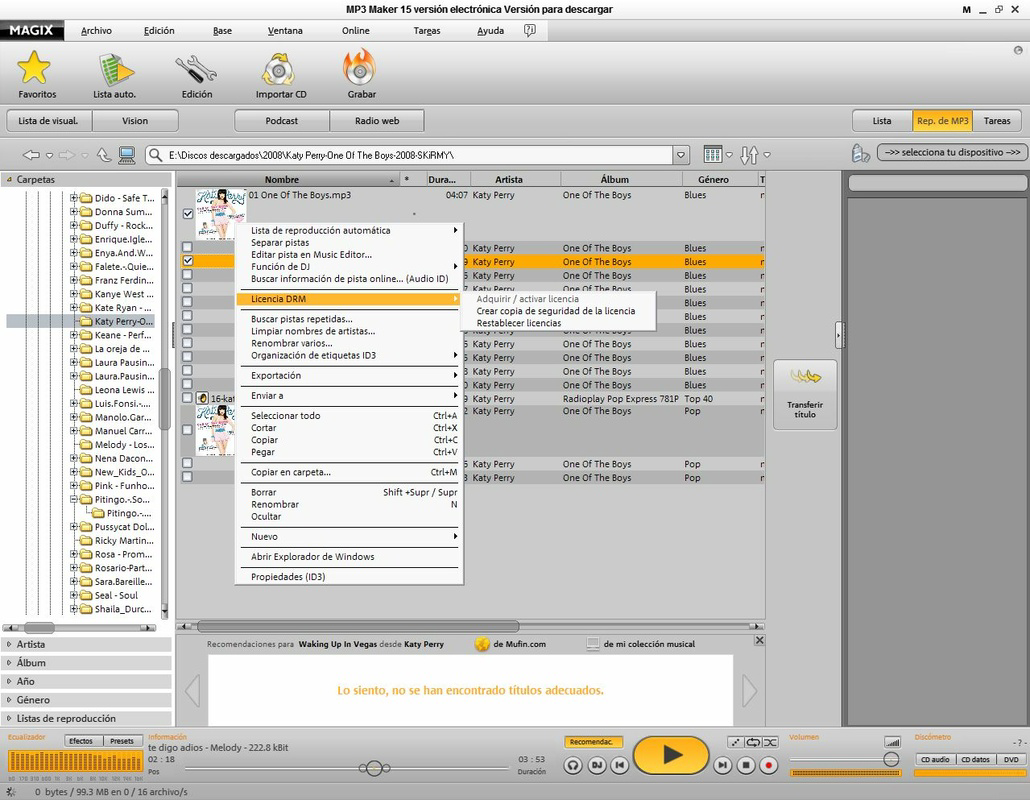Screen dimensions: 1030x800
Task: Open the Tareas menu in the menu bar
Action: click(427, 30)
